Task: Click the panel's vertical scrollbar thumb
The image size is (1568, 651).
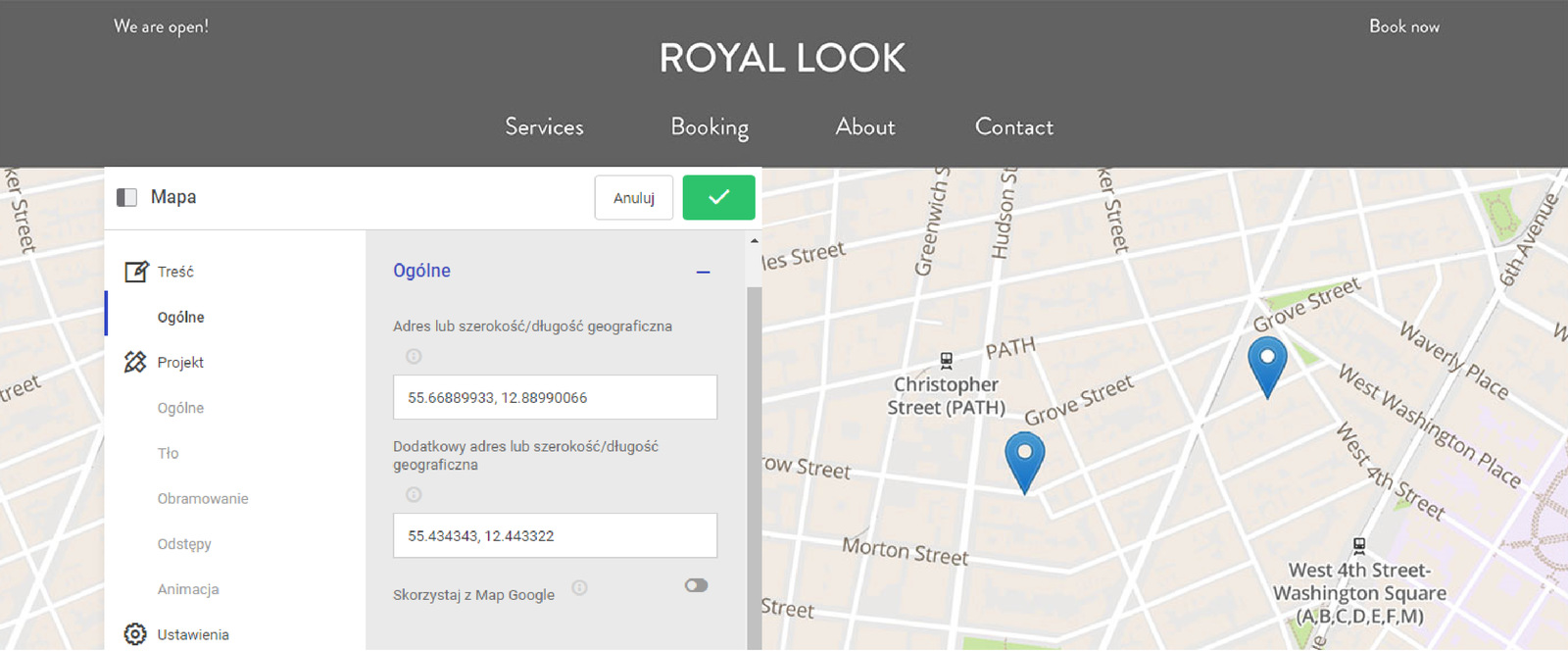Action: 754,468
